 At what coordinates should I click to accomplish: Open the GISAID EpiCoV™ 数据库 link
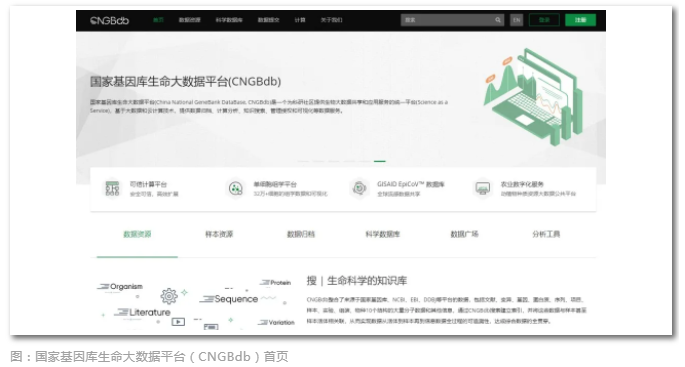[411, 184]
